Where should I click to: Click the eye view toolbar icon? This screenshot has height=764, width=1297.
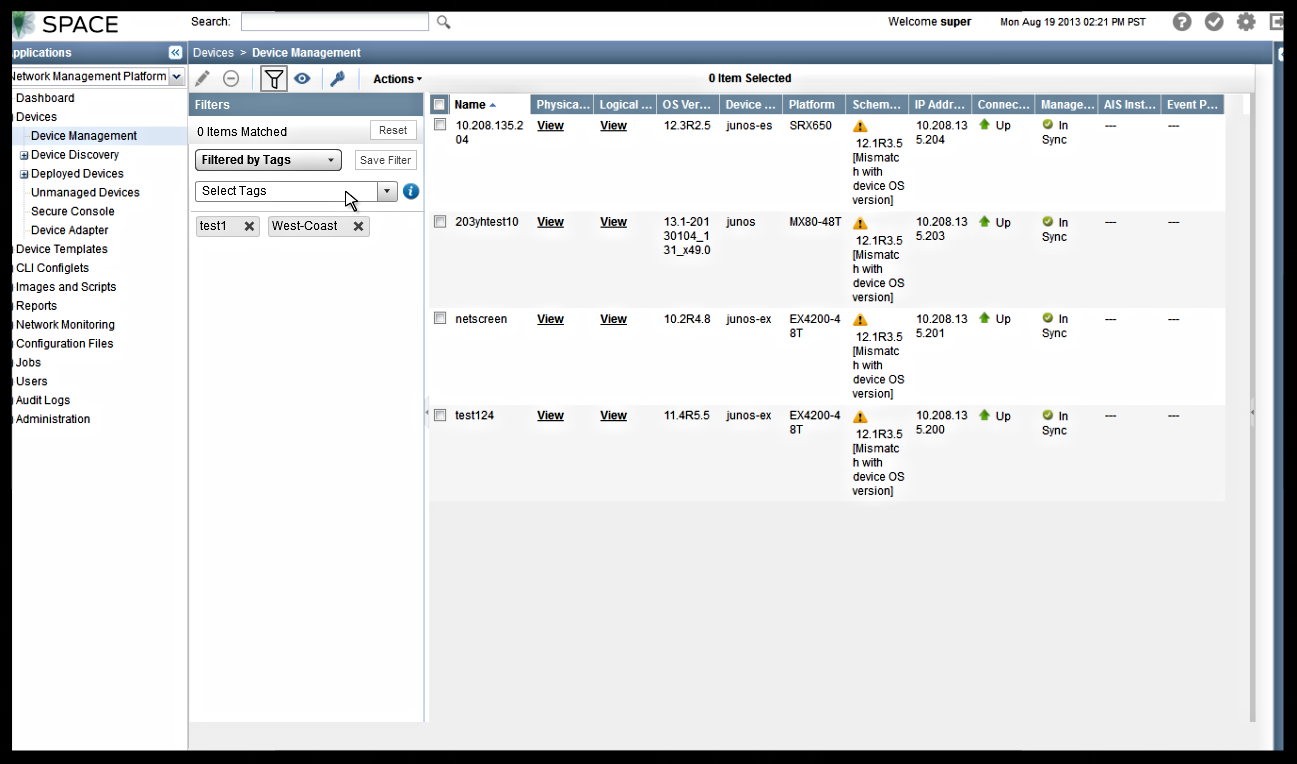[302, 78]
